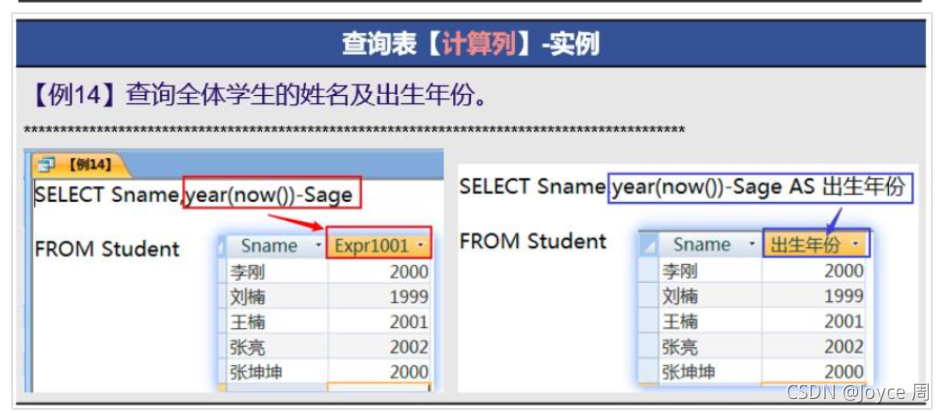The width and height of the screenshot is (944, 413).
Task: Click the 刘楠 cell in the Expr1001 table
Action: [277, 297]
